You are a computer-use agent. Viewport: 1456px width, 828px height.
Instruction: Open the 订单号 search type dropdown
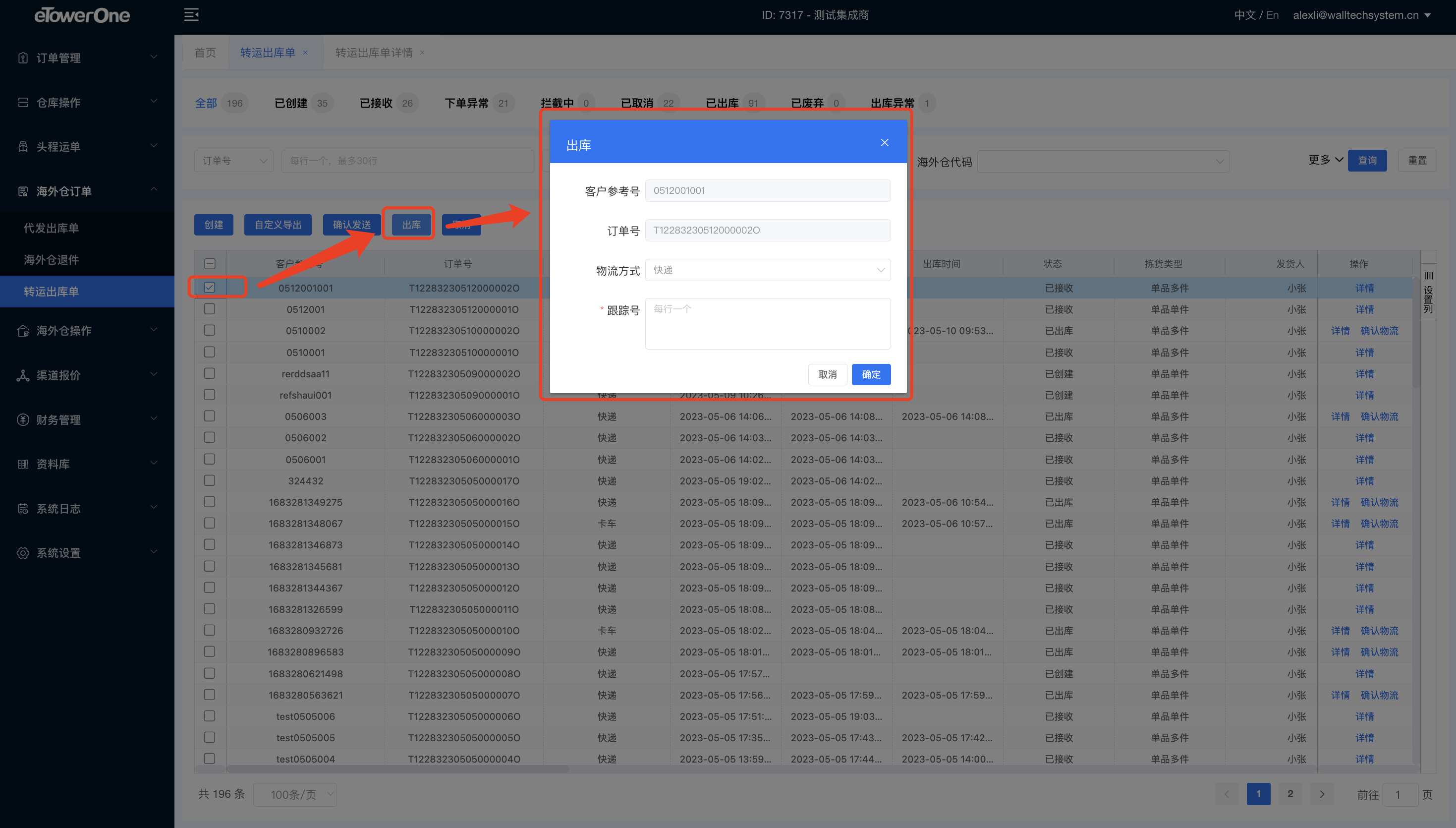tap(233, 161)
